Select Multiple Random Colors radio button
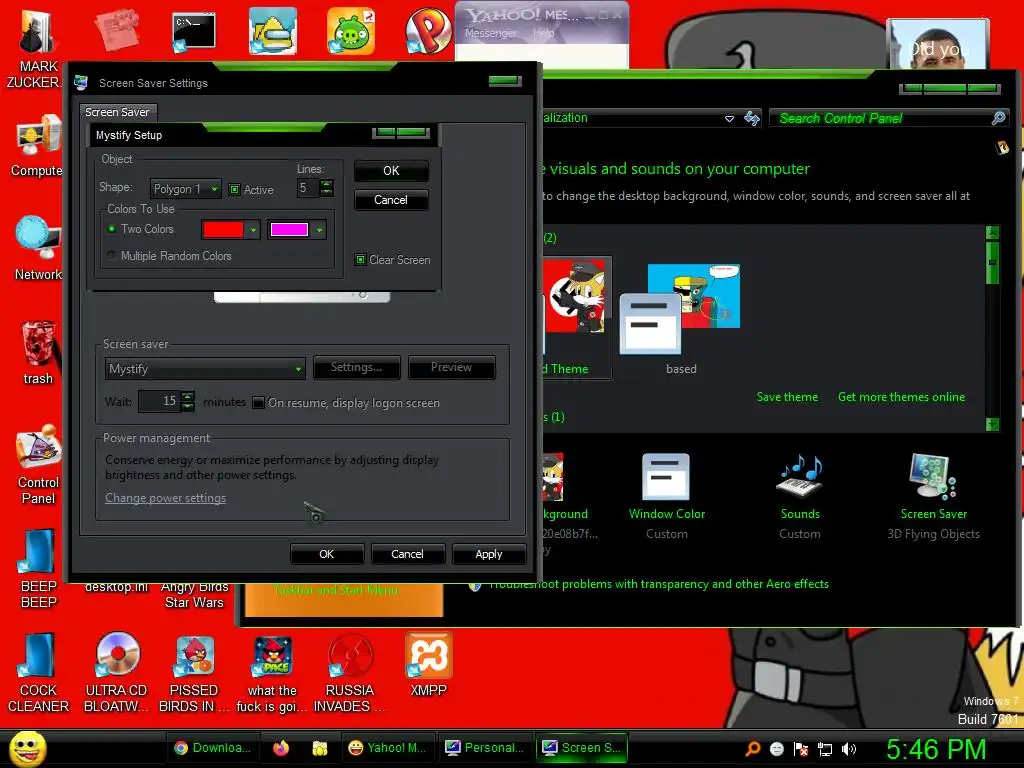 tap(112, 255)
